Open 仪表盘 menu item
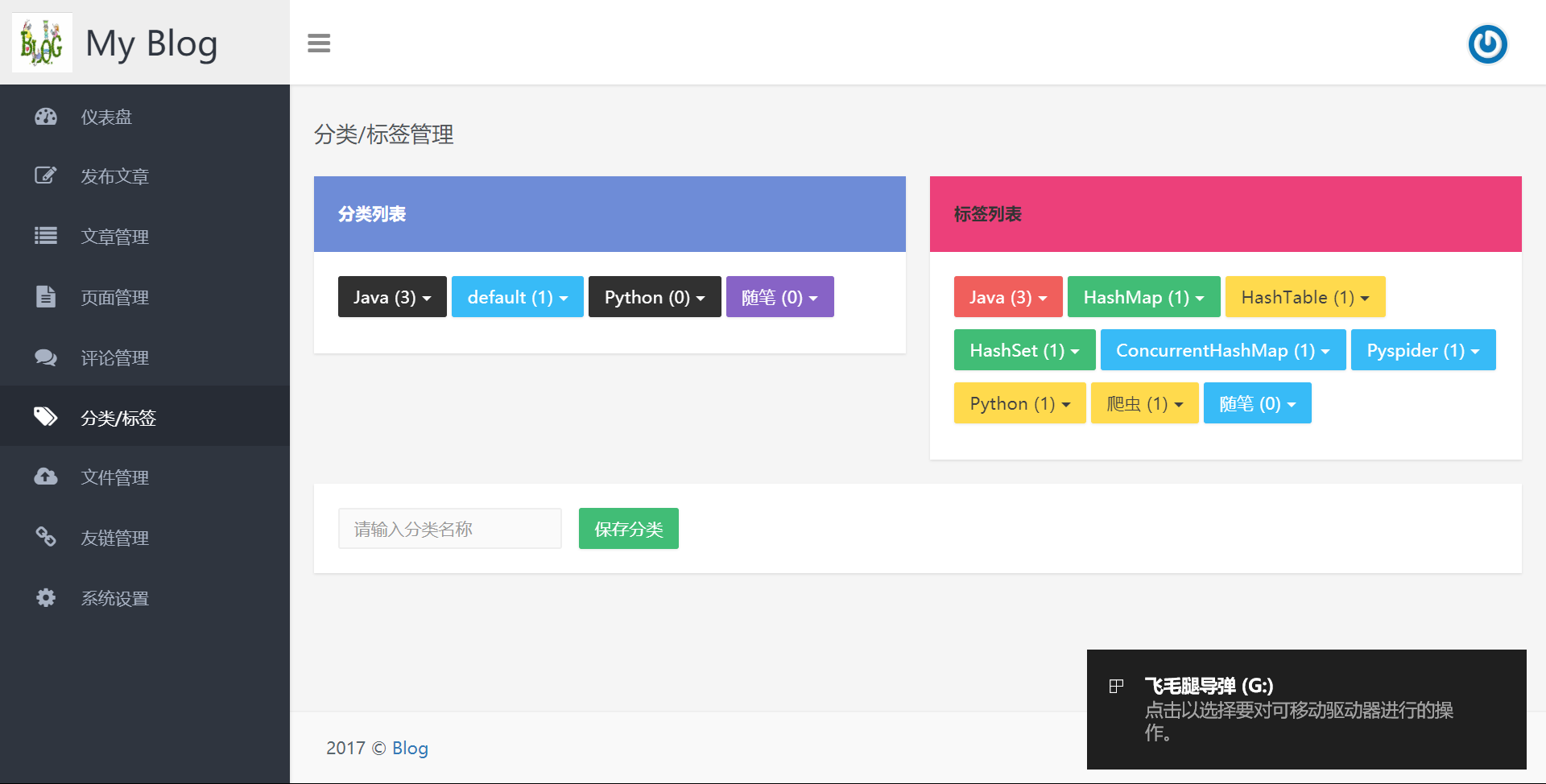This screenshot has width=1546, height=784. coord(145,117)
